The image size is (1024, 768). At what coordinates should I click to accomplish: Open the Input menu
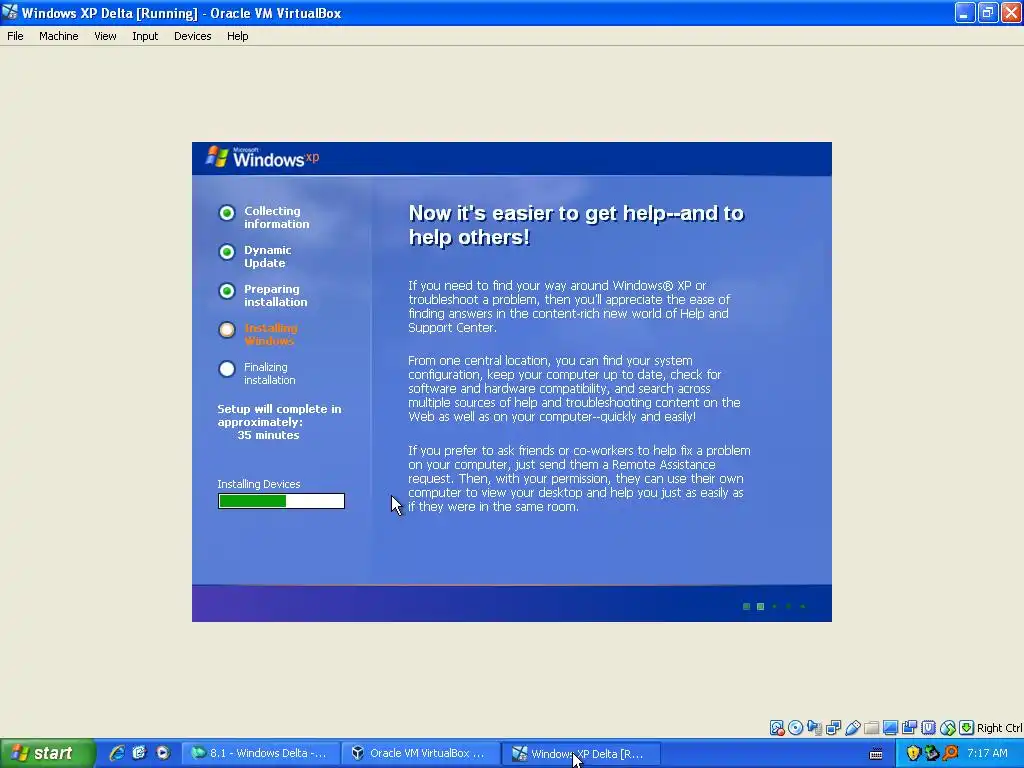[x=145, y=36]
